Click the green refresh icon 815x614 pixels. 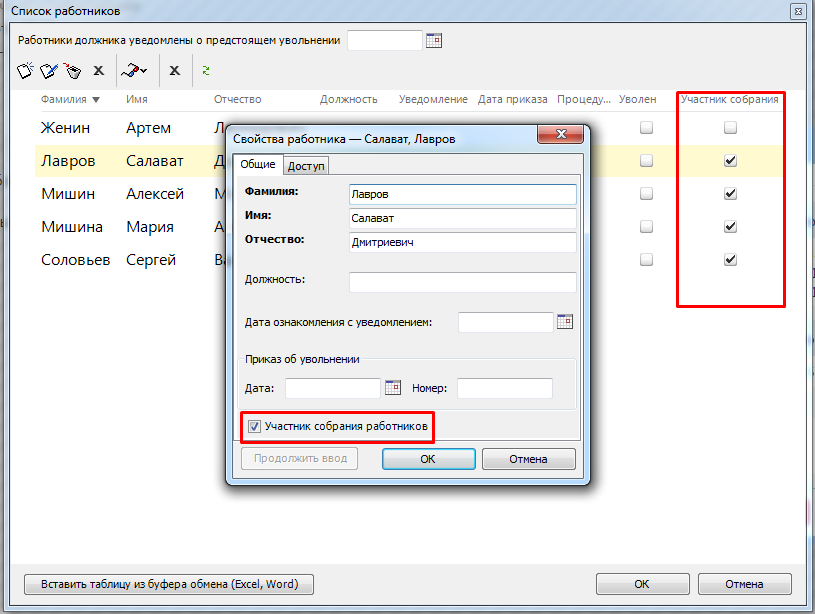click(206, 71)
